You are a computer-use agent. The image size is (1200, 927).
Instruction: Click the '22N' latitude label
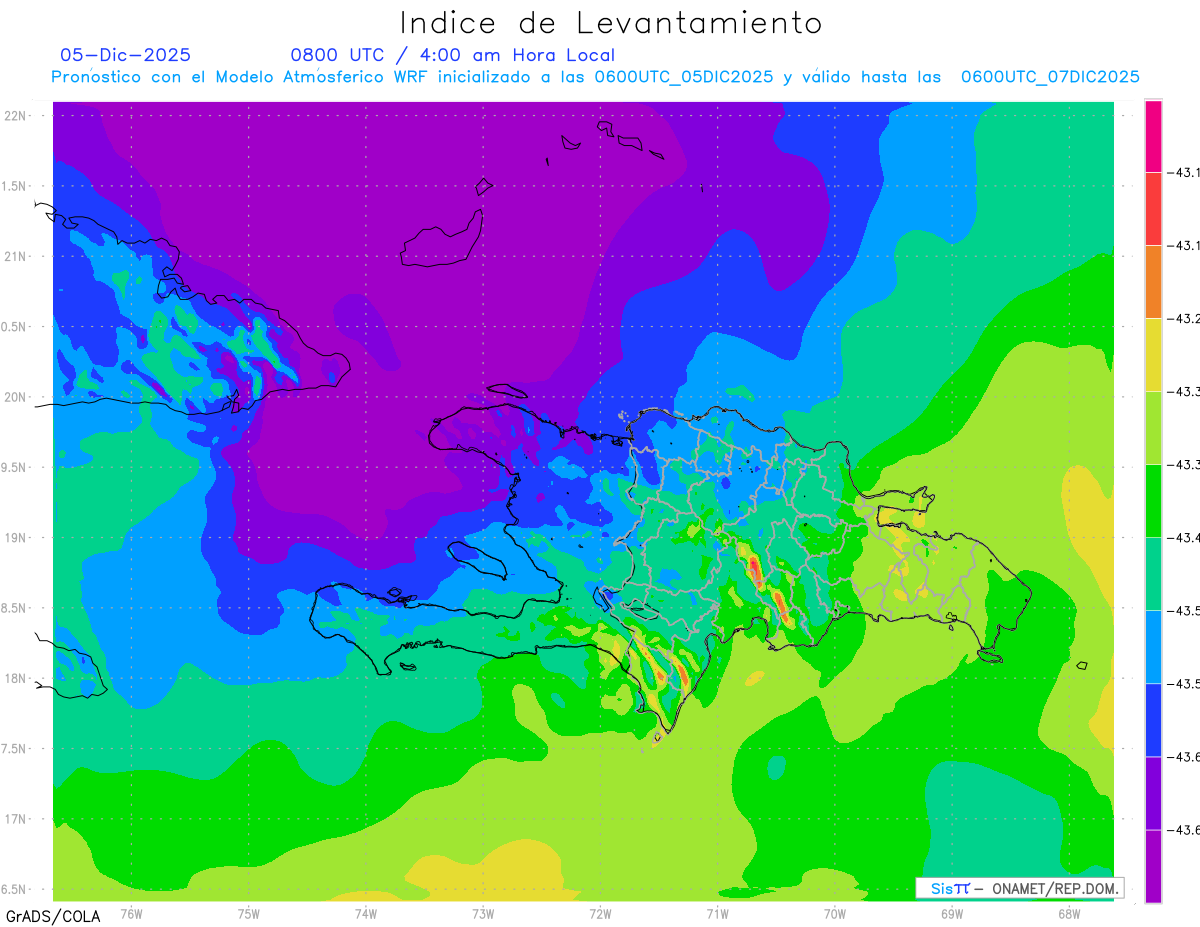(x=16, y=116)
